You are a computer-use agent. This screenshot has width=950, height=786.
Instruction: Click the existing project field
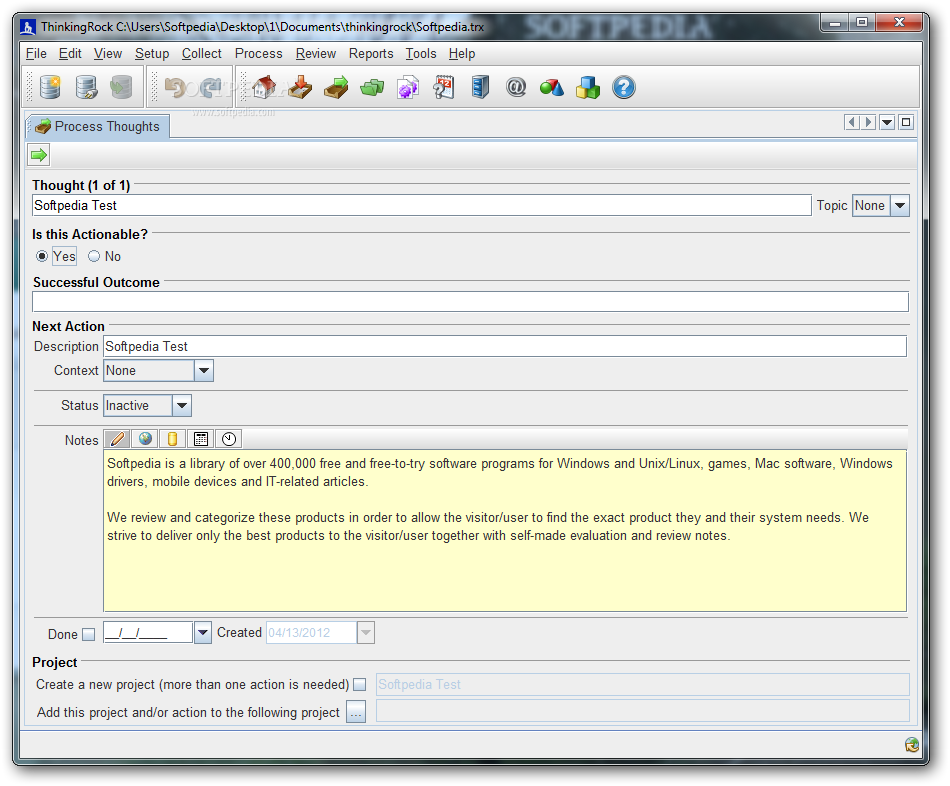click(x=642, y=711)
